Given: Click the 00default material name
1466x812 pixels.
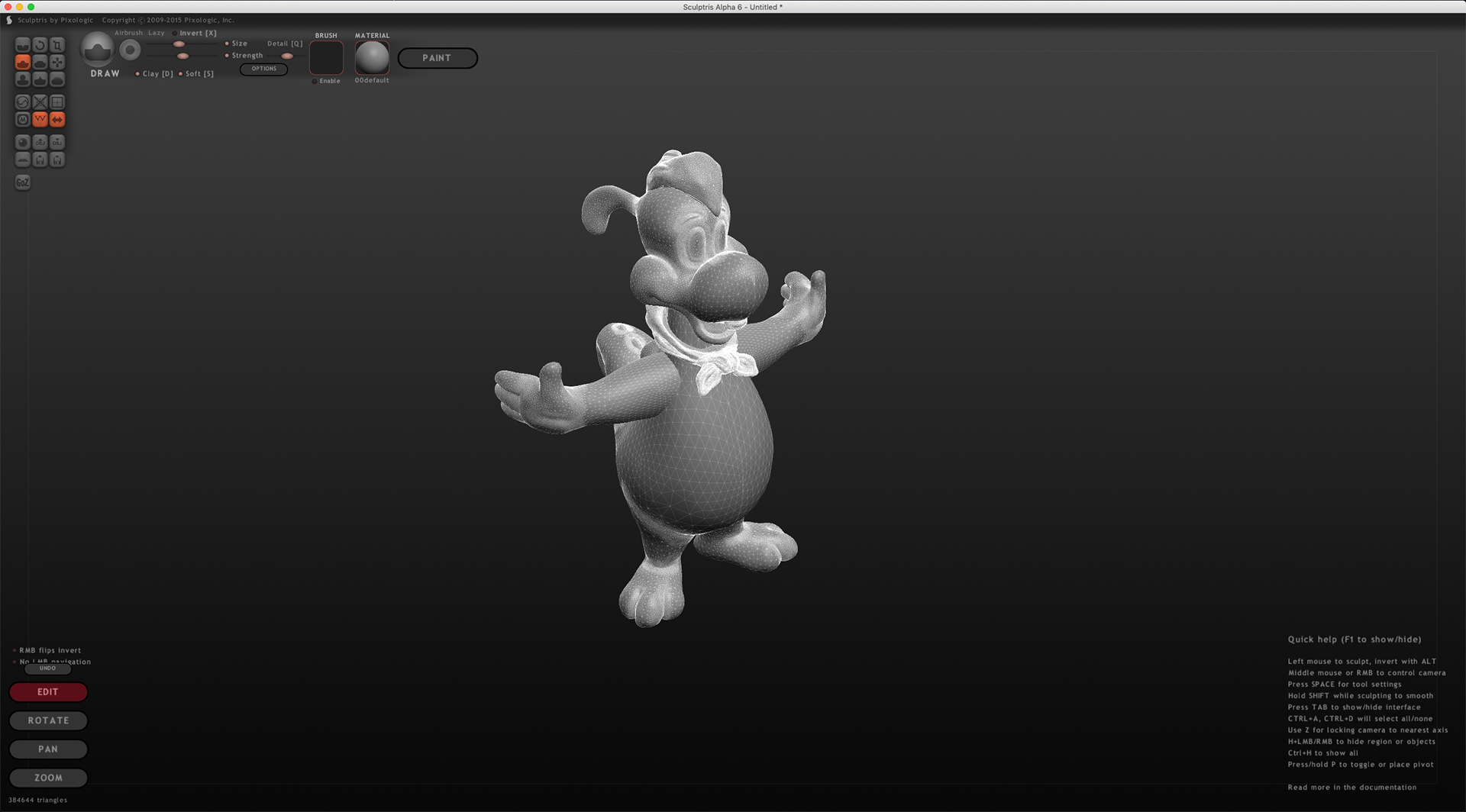Looking at the screenshot, I should [x=372, y=80].
